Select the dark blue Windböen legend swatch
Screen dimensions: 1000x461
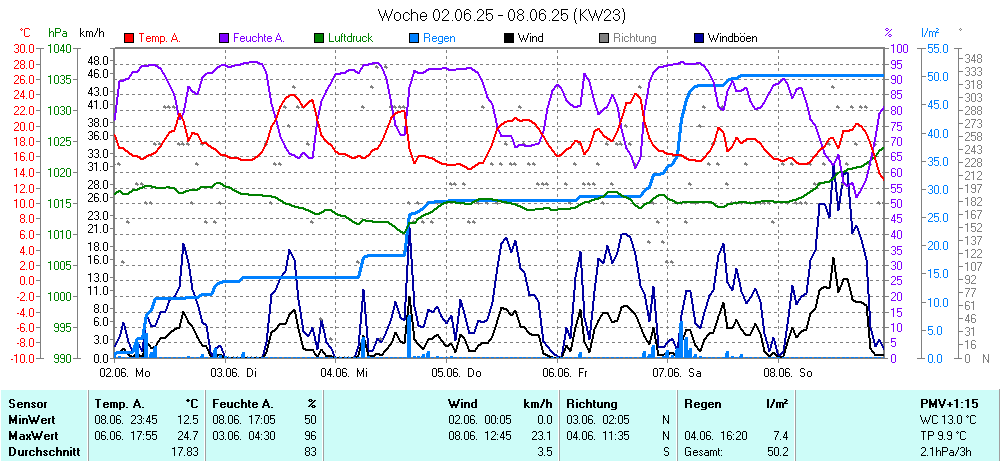[x=699, y=38]
